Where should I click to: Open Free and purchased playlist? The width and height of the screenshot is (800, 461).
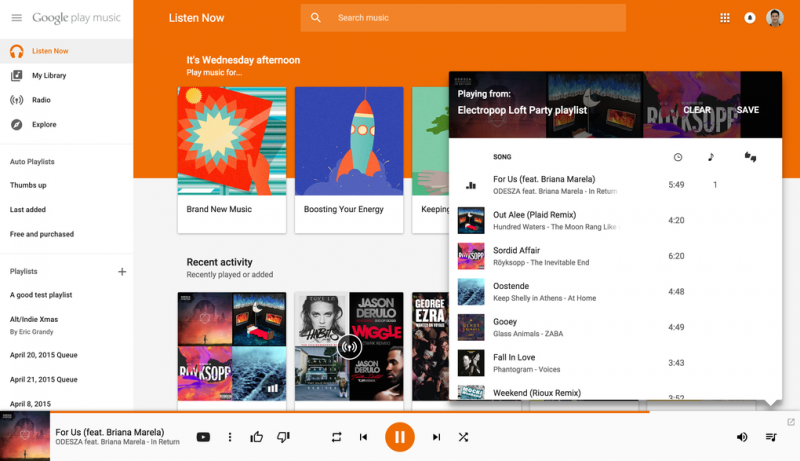click(x=42, y=234)
